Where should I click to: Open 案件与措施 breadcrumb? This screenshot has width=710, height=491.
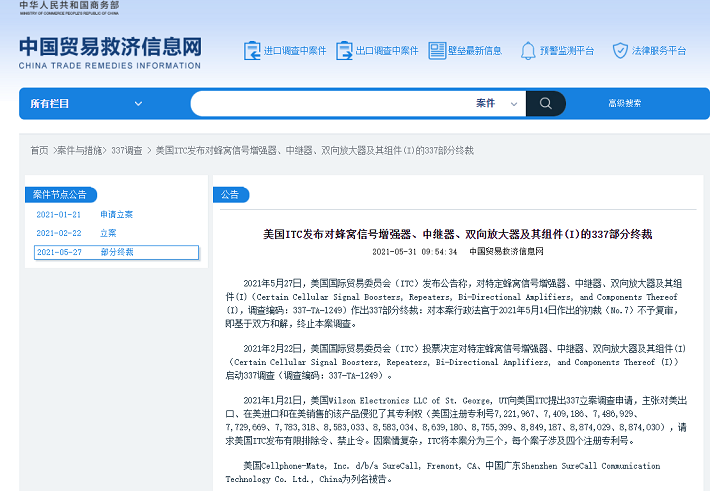click(79, 150)
